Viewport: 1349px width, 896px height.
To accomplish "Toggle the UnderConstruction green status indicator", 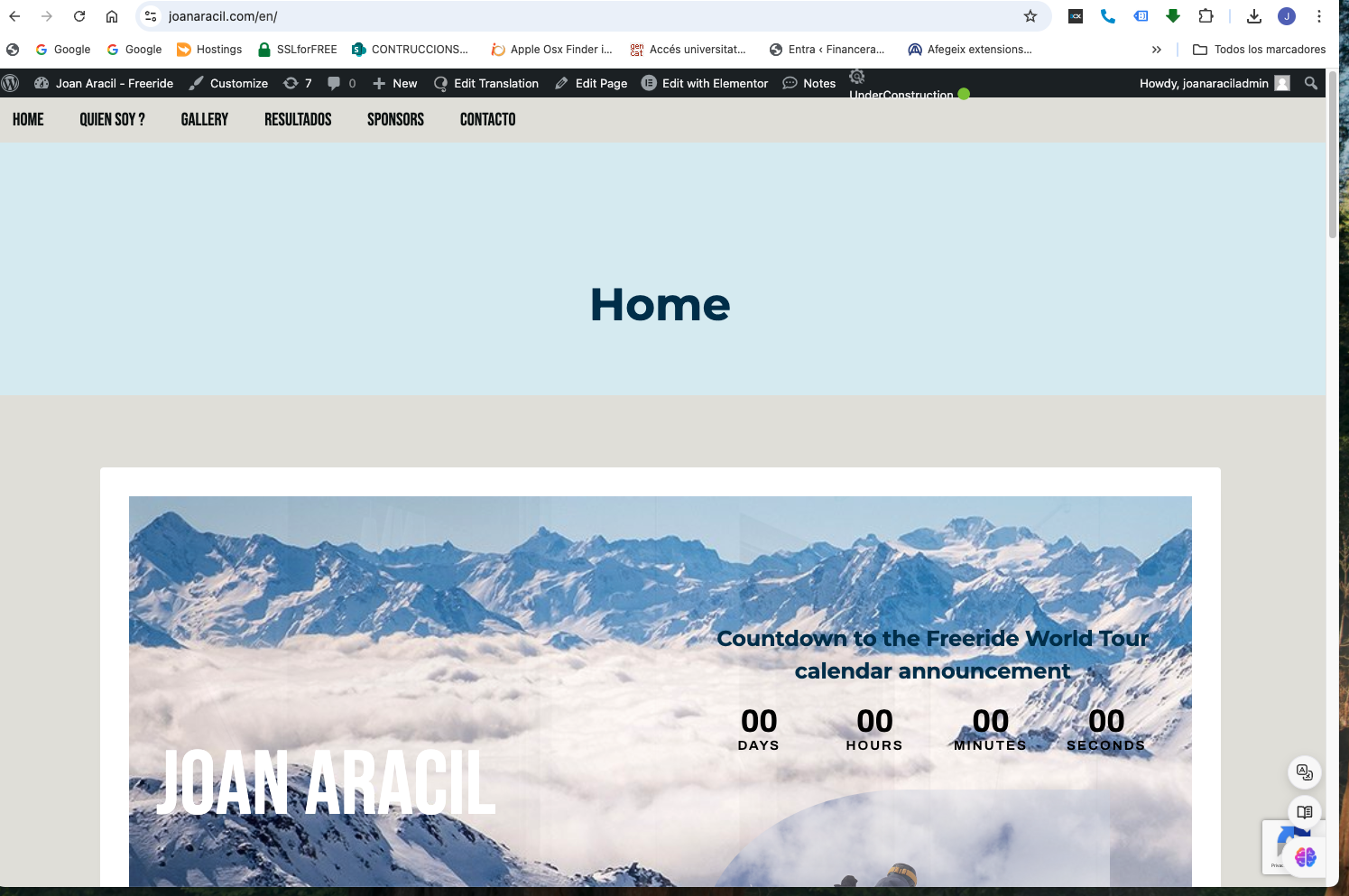I will coord(964,94).
